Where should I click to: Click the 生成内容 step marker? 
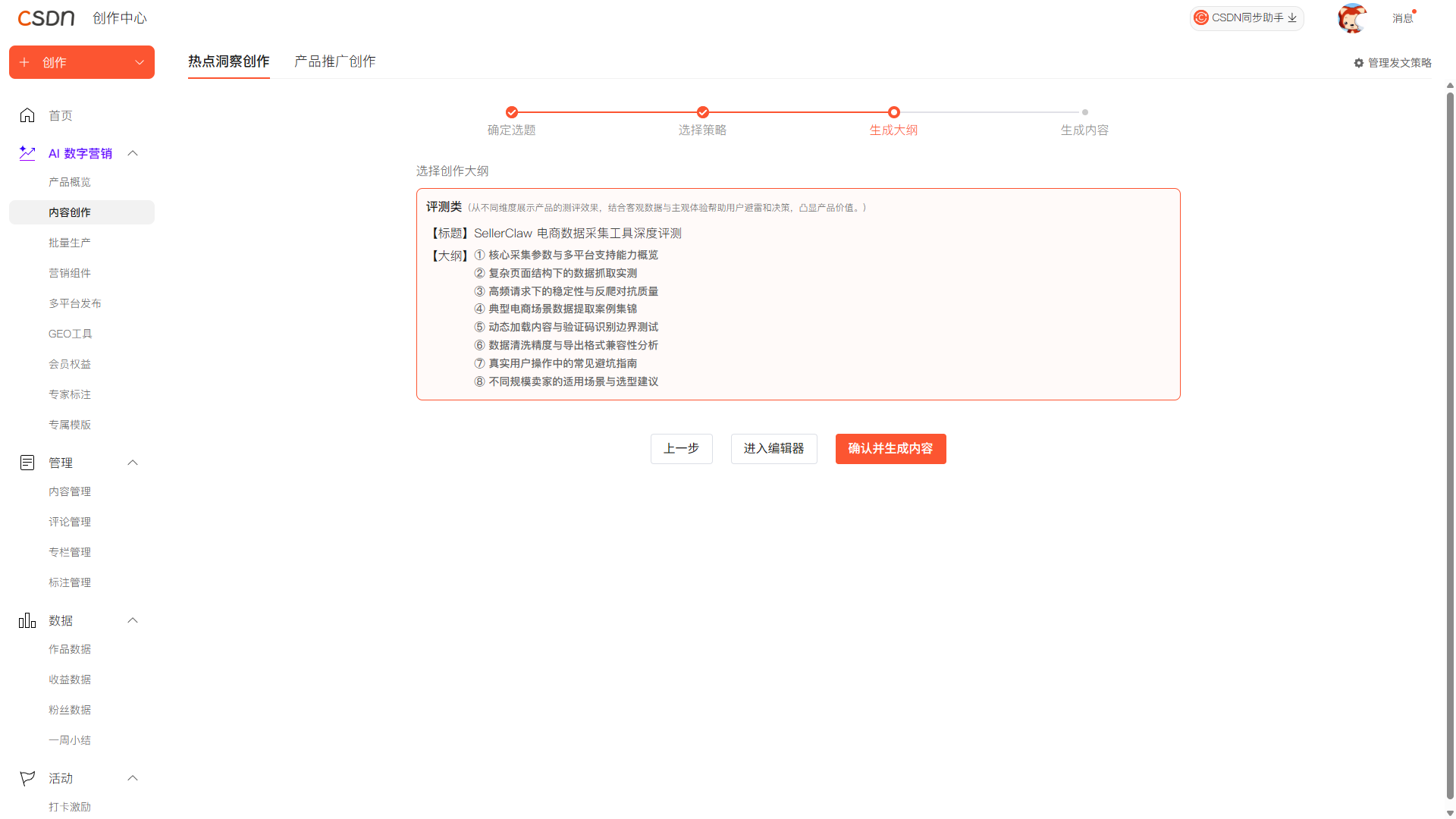coord(1085,112)
